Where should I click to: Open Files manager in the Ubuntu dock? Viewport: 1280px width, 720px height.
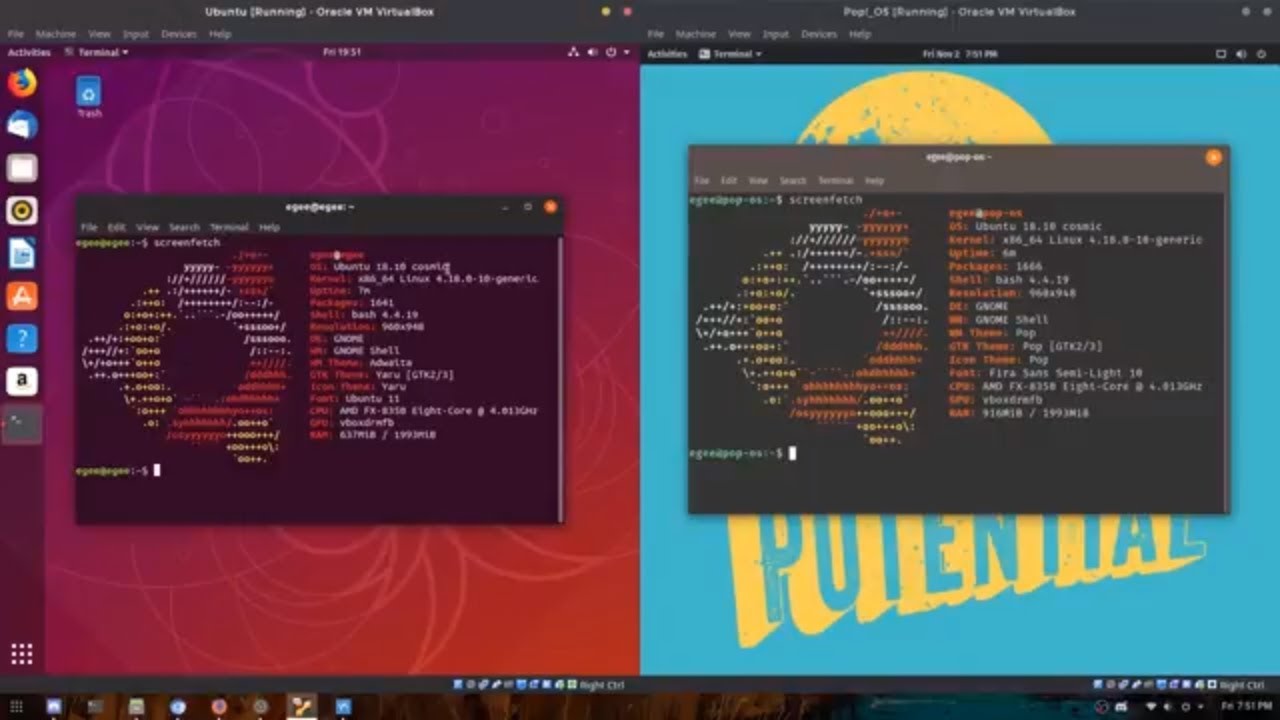coord(22,168)
